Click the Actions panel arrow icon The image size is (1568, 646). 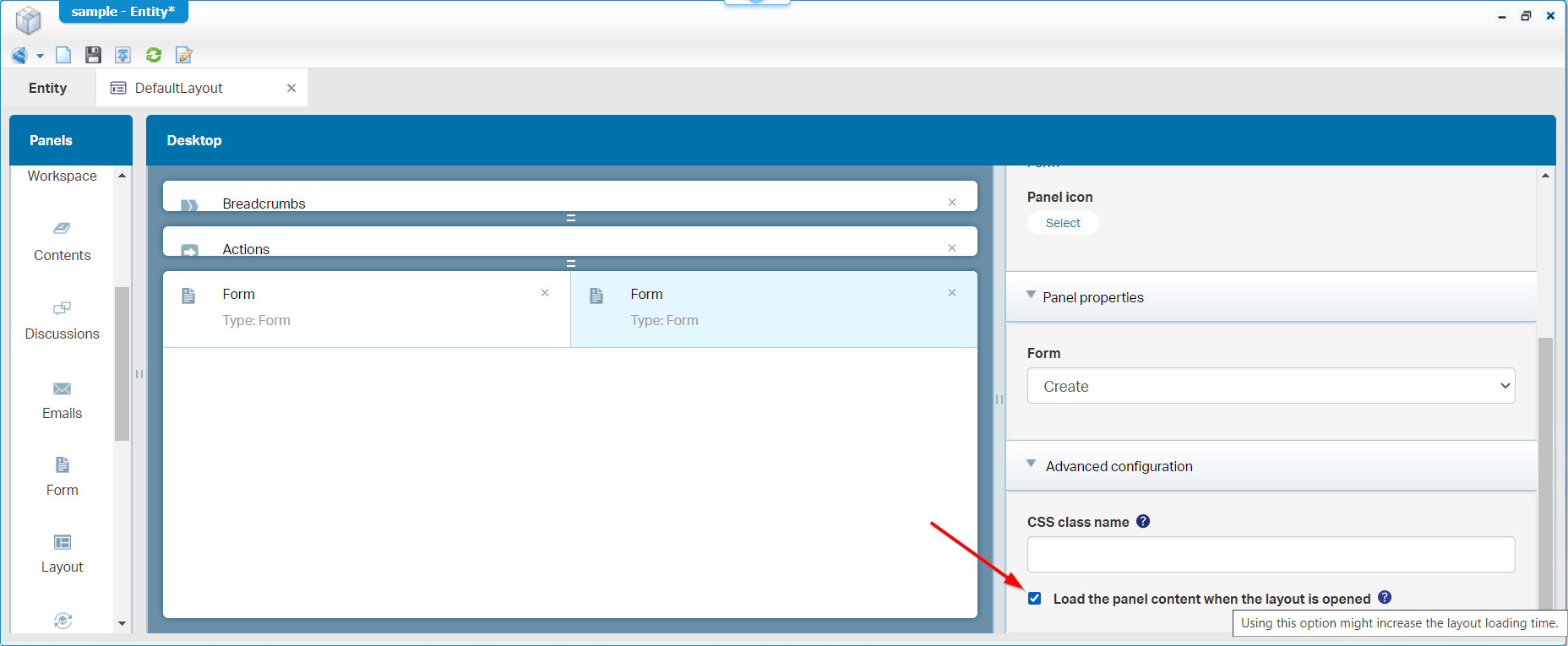[189, 250]
